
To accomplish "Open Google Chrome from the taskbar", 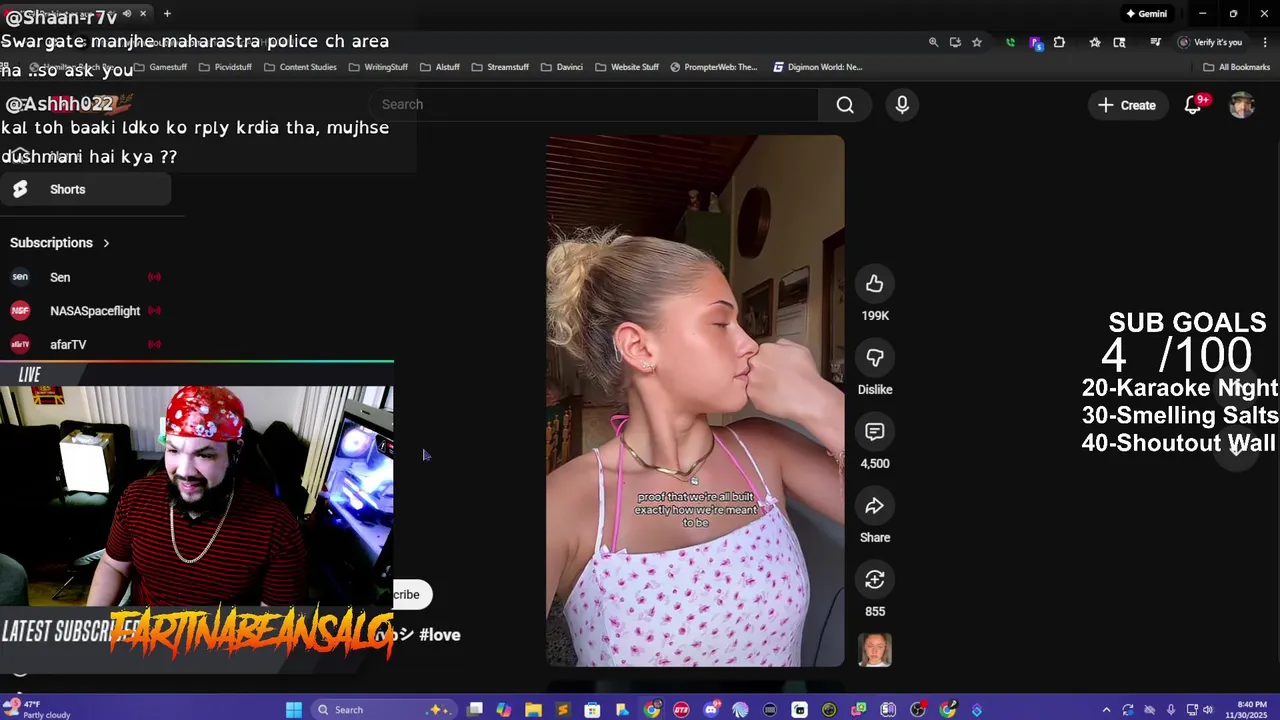I will pyautogui.click(x=652, y=710).
